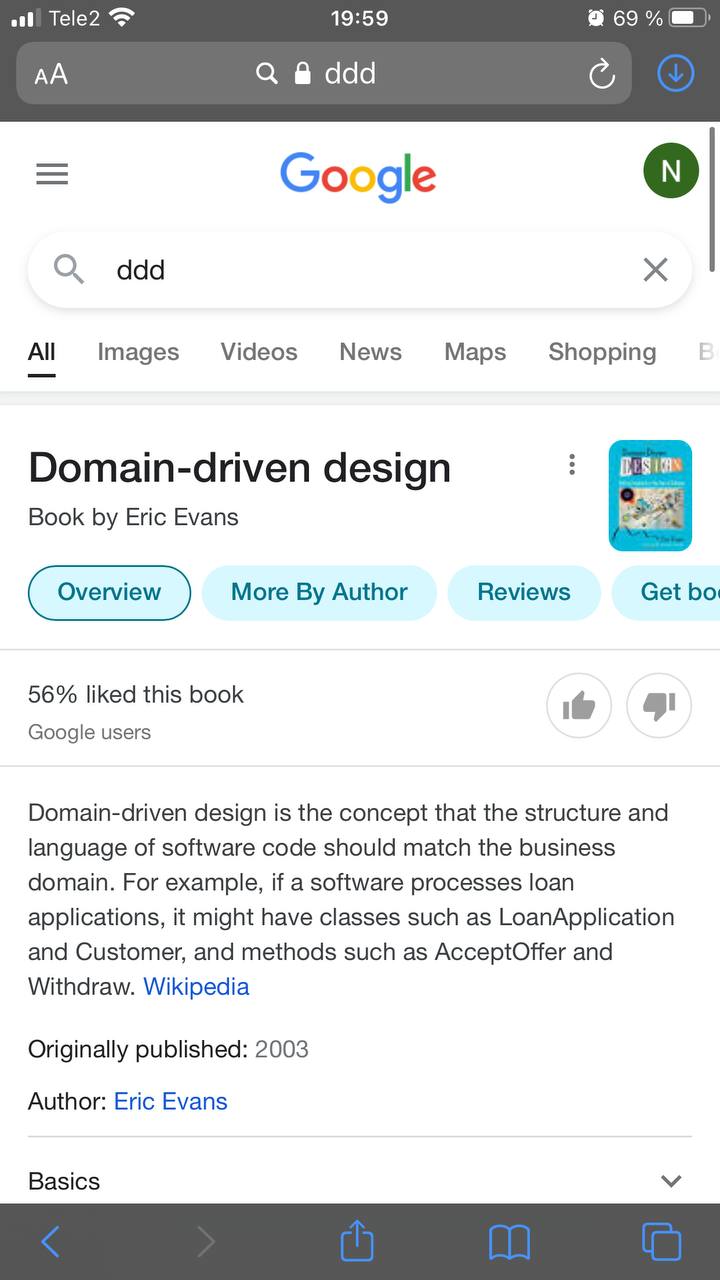Image resolution: width=720 pixels, height=1280 pixels.
Task: Open the Eric Evans author link
Action: click(x=171, y=1101)
